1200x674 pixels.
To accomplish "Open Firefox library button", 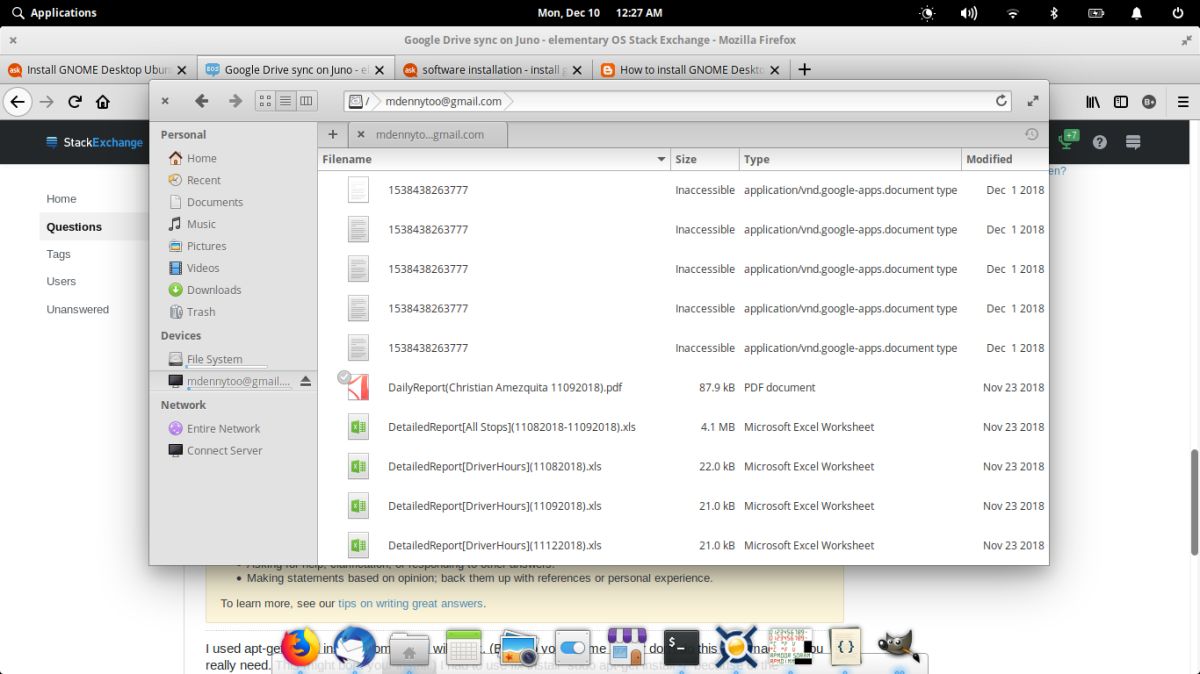I will [x=1093, y=101].
